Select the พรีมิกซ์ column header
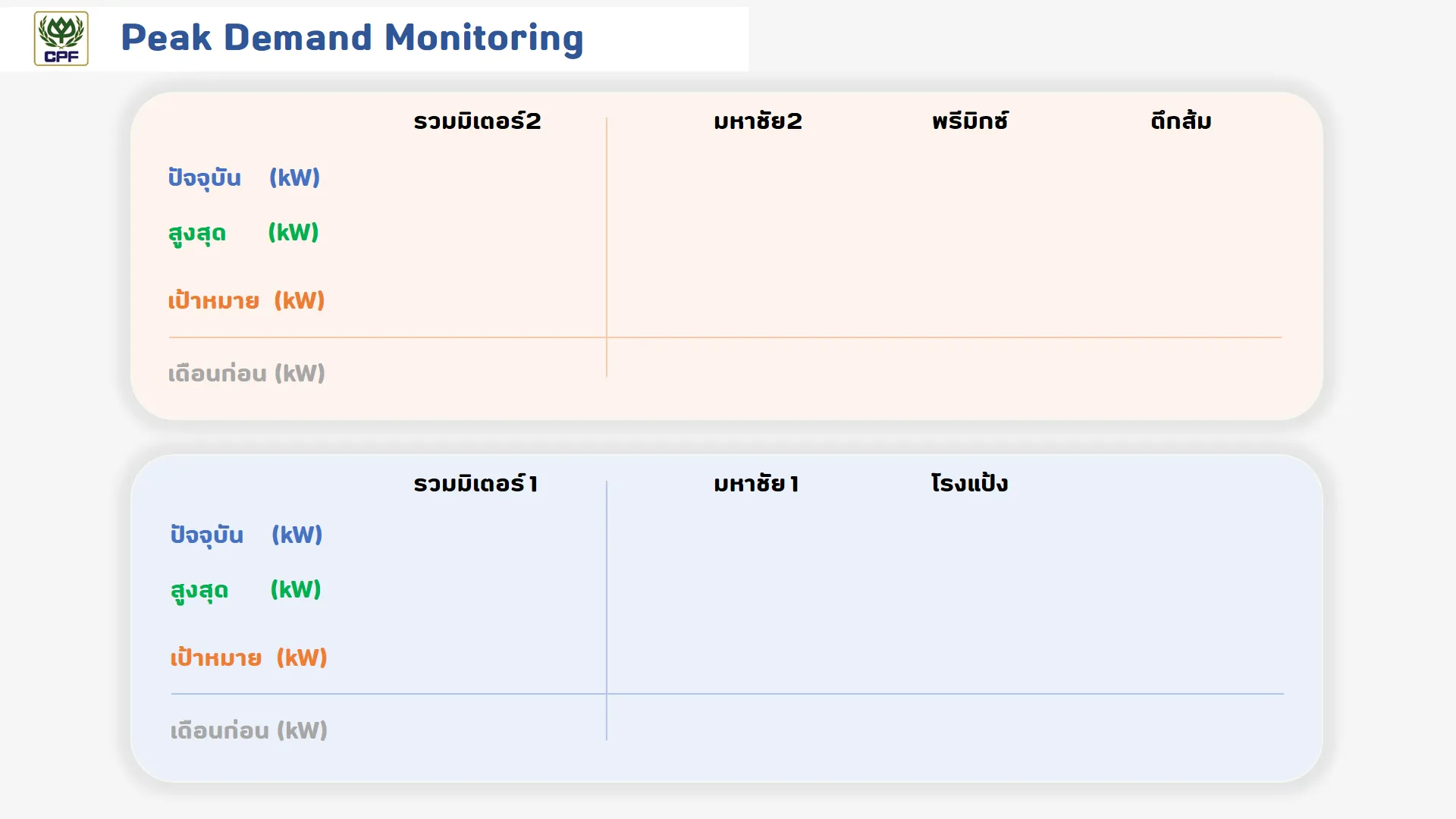 (970, 121)
